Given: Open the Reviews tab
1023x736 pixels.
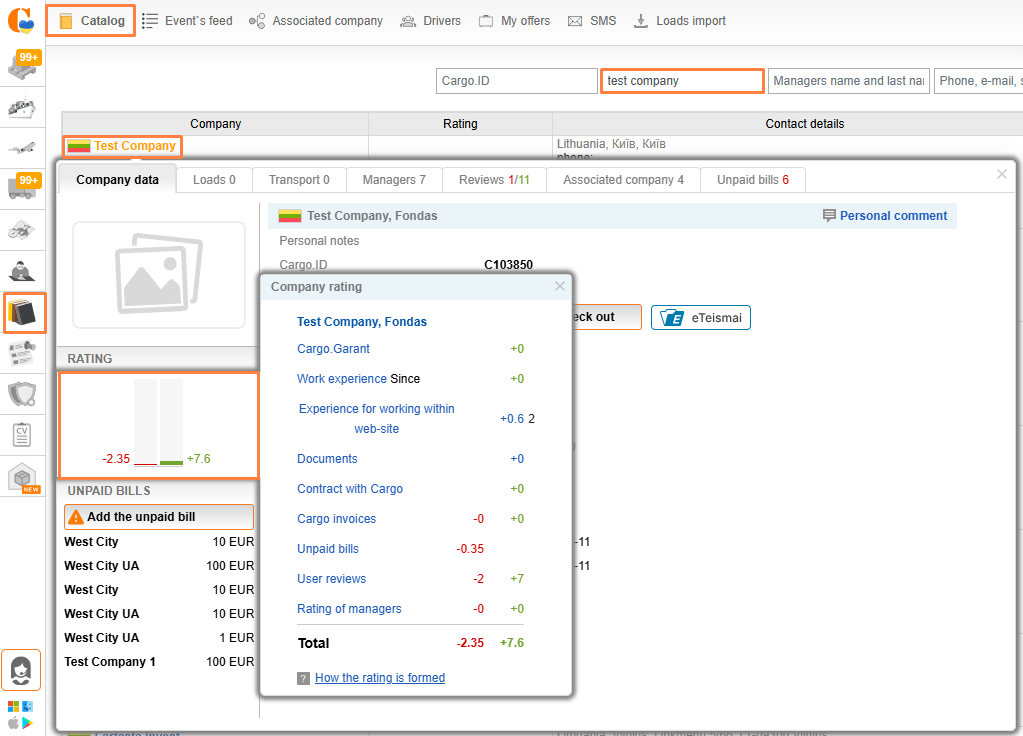Looking at the screenshot, I should pyautogui.click(x=494, y=180).
